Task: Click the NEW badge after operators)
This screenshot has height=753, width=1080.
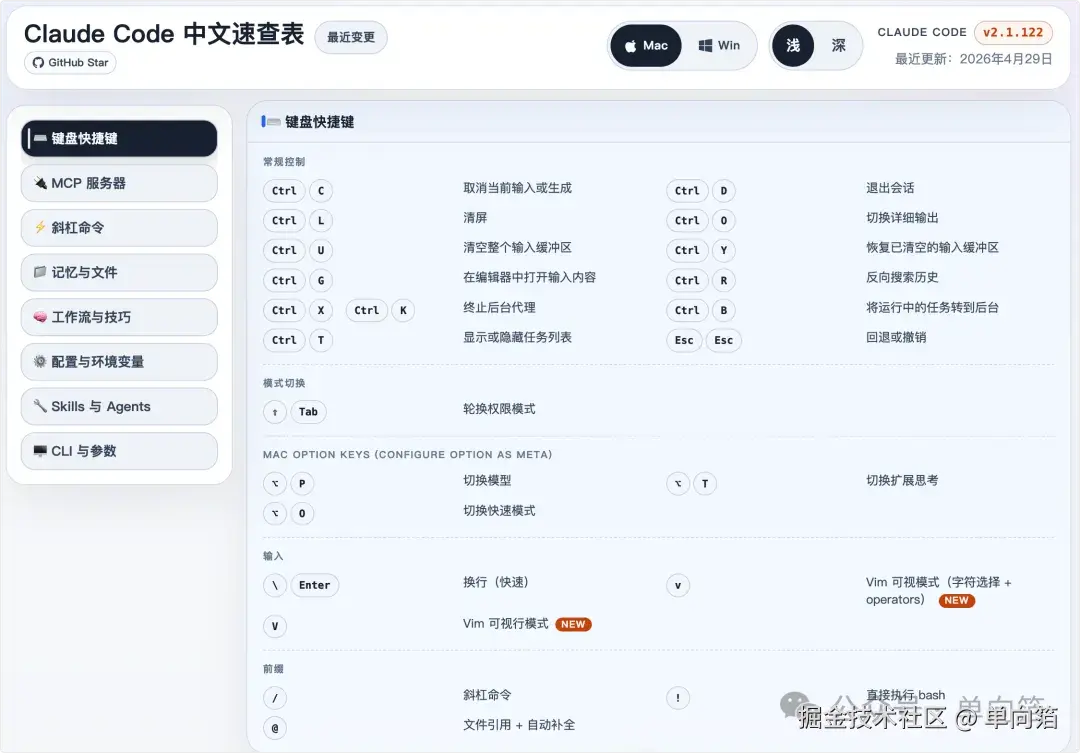Action: [x=957, y=601]
